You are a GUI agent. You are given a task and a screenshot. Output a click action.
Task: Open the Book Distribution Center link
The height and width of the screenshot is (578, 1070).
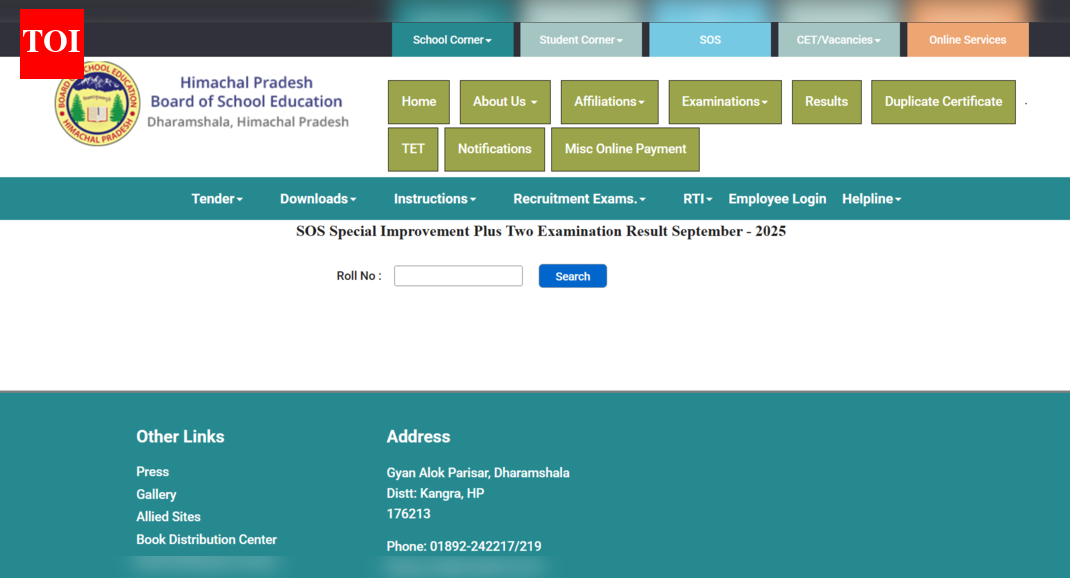tap(206, 539)
